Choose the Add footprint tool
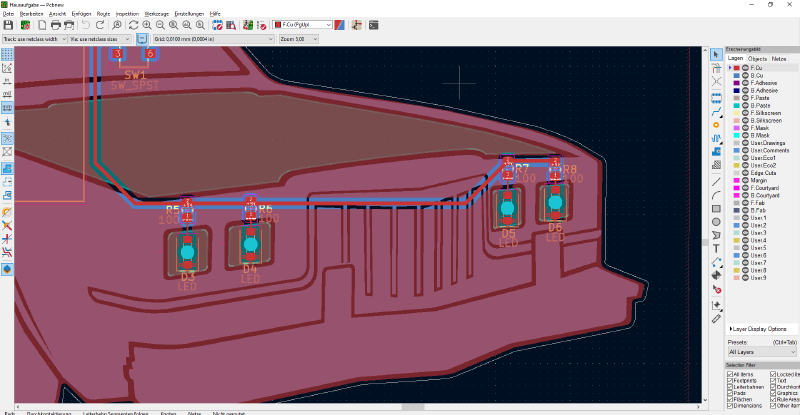 [x=716, y=97]
